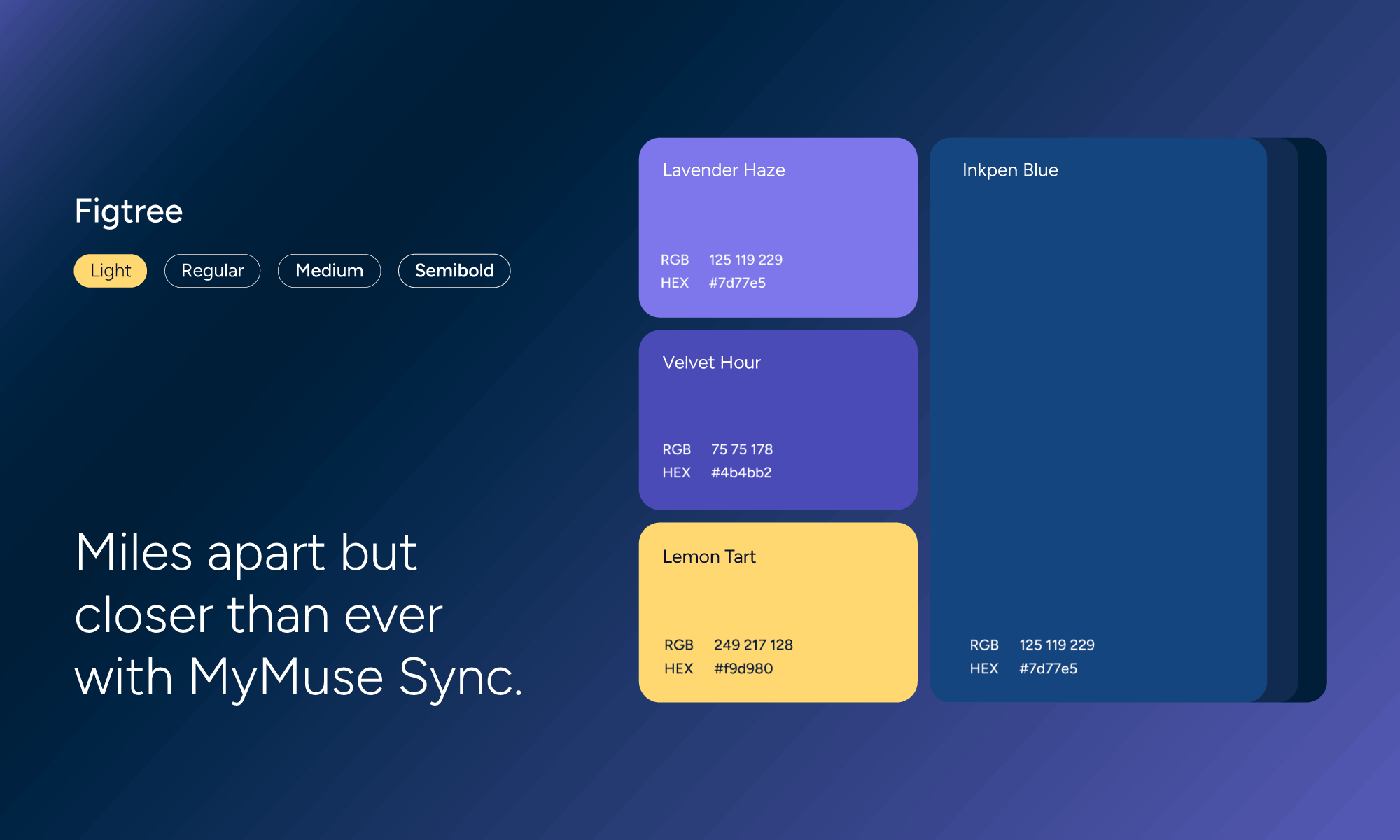Select the hex value #f9d980 on Lemon Tart

click(744, 668)
